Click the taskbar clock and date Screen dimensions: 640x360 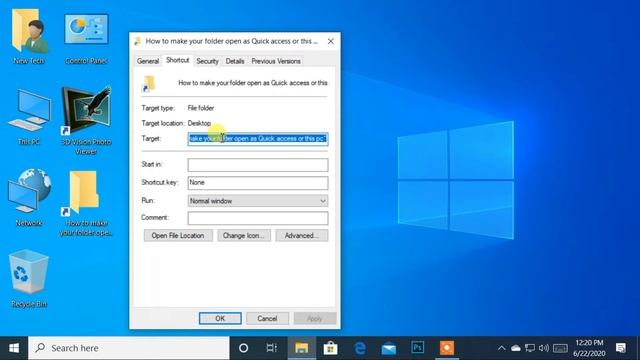click(x=589, y=348)
